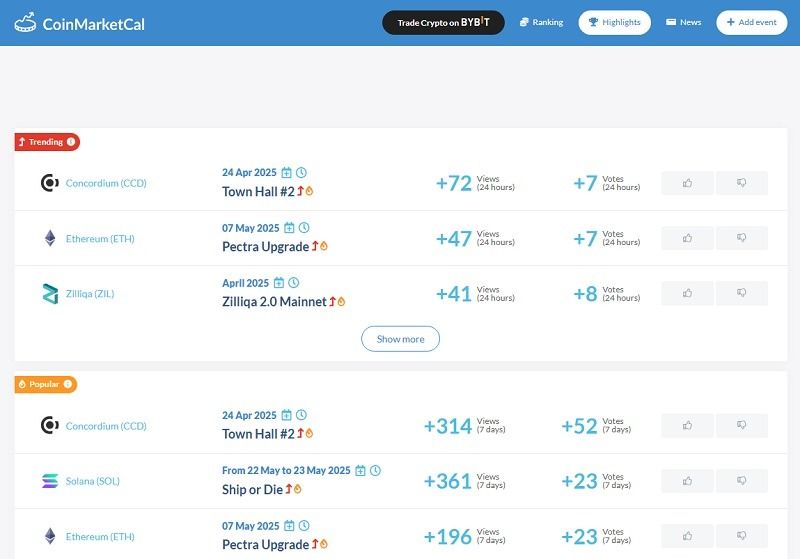Viewport: 800px width, 559px height.
Task: Click the Zilliqa coin logo
Action: click(x=50, y=294)
